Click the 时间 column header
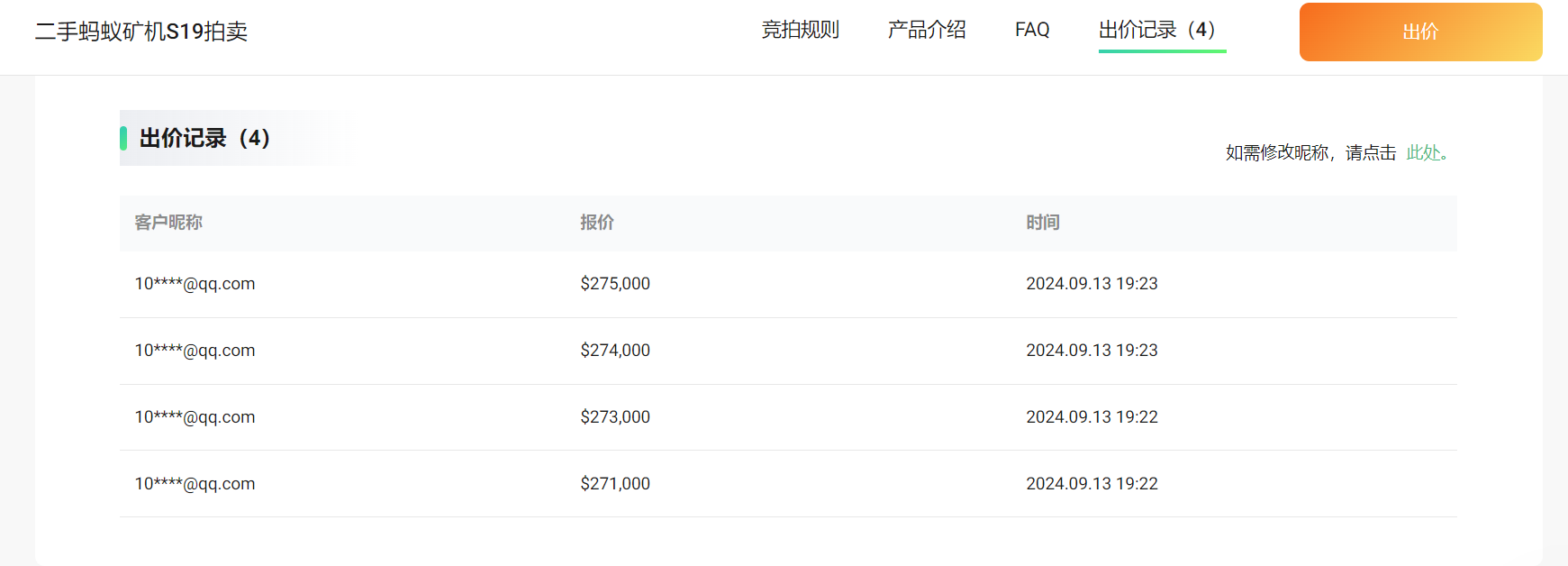 coord(1043,223)
